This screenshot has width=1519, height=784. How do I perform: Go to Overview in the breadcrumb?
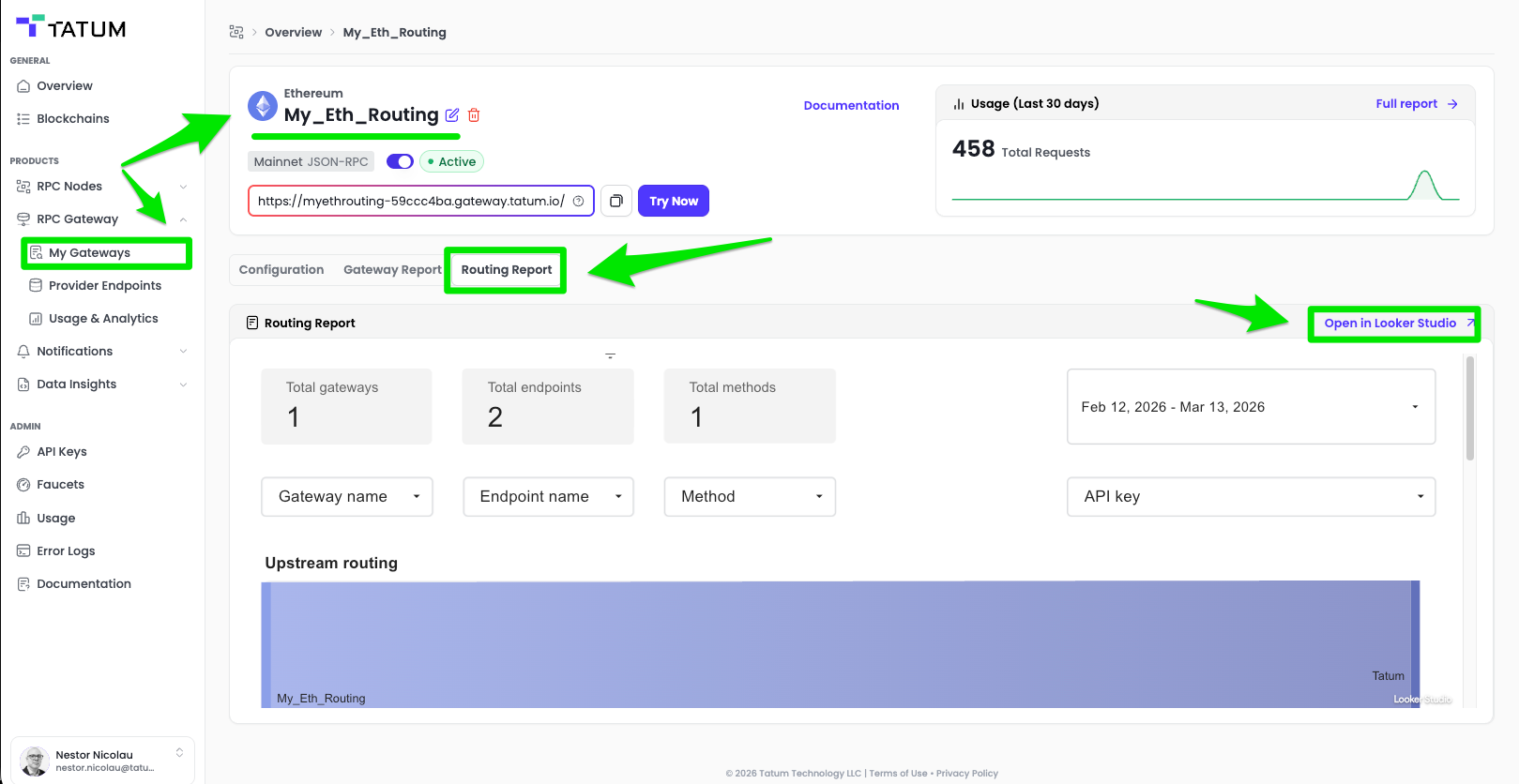pyautogui.click(x=294, y=32)
